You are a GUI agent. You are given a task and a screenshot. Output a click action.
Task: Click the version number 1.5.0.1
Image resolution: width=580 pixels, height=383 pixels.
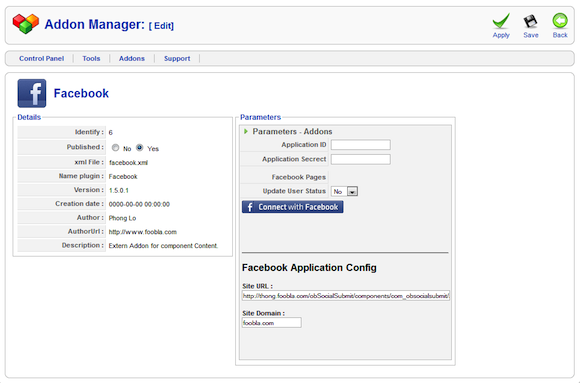118,191
